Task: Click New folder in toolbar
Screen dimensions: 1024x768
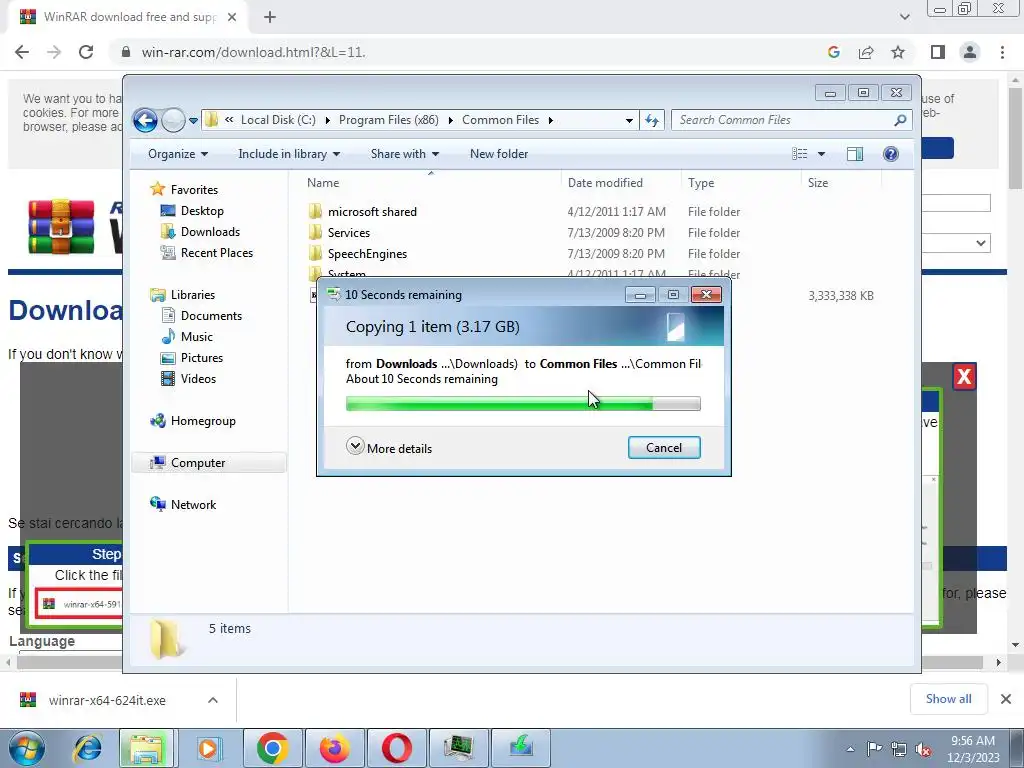Action: (499, 154)
